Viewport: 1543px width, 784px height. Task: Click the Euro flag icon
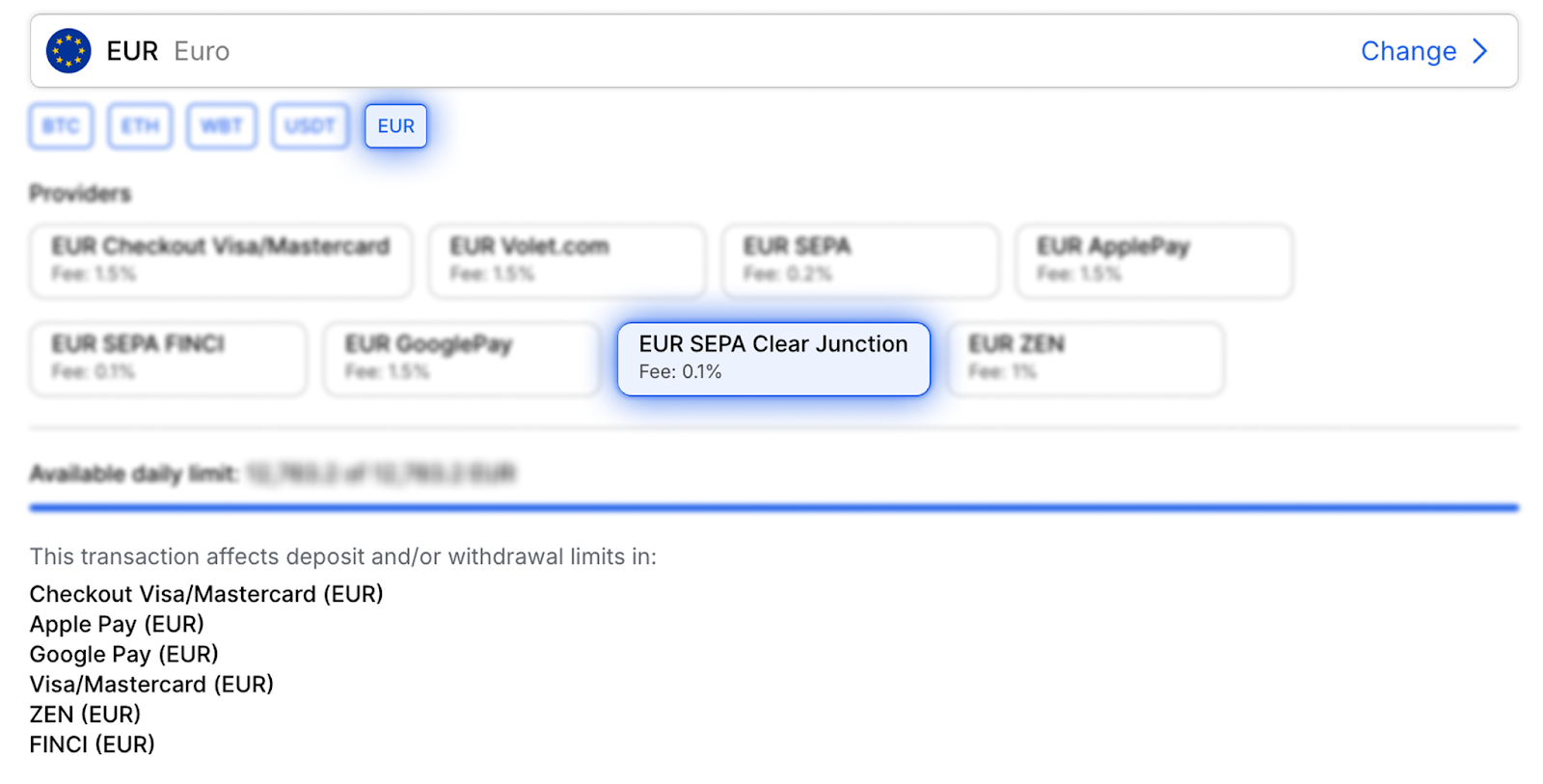(68, 51)
